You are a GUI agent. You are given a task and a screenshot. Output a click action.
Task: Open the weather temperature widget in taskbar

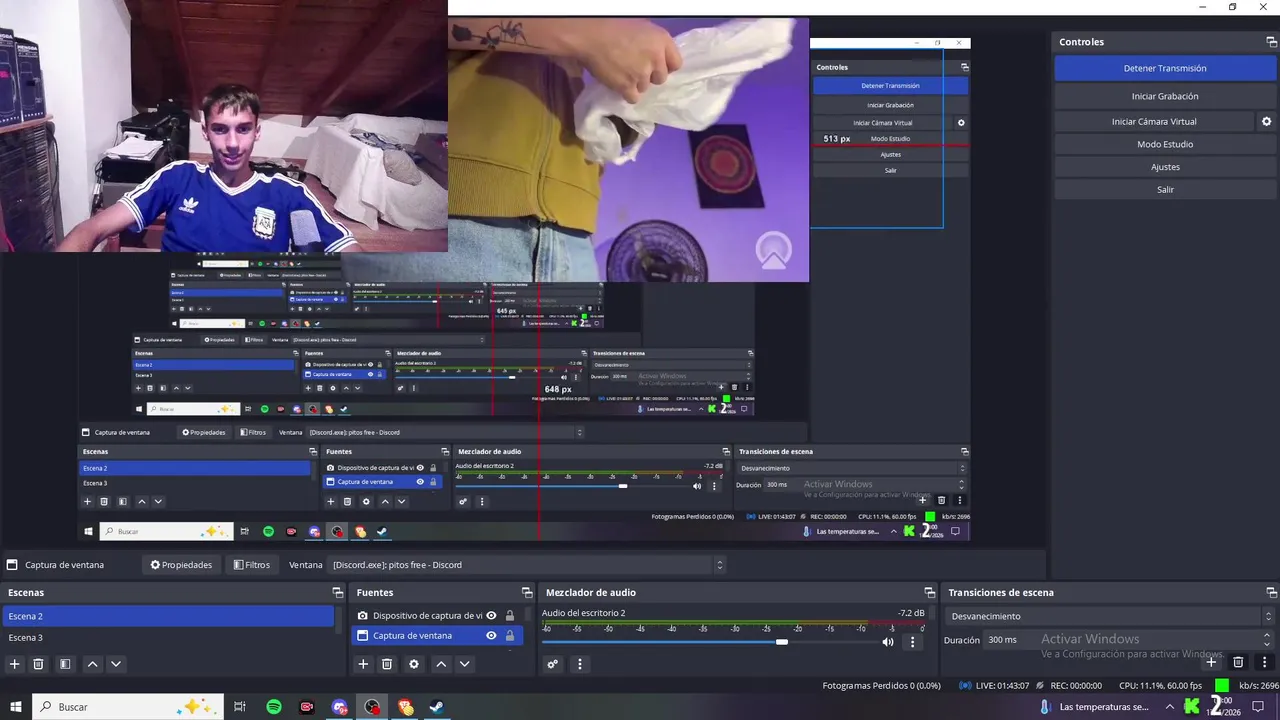[1095, 707]
